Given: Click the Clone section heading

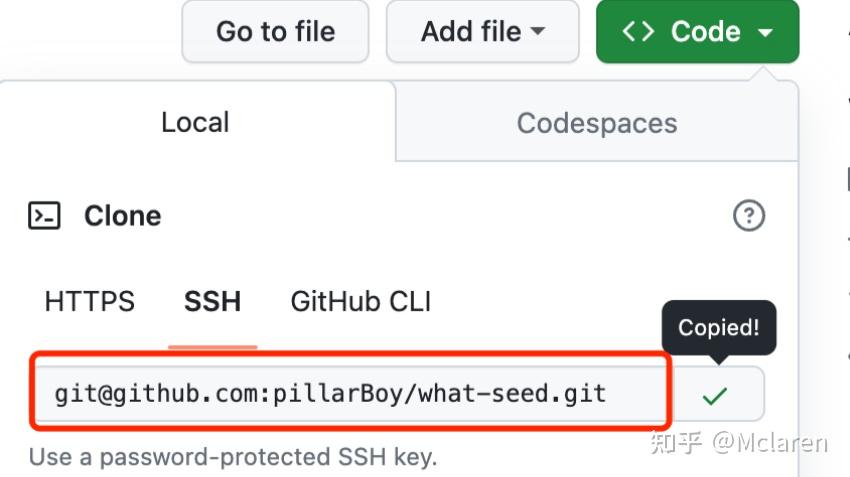Looking at the screenshot, I should pyautogui.click(x=123, y=216).
